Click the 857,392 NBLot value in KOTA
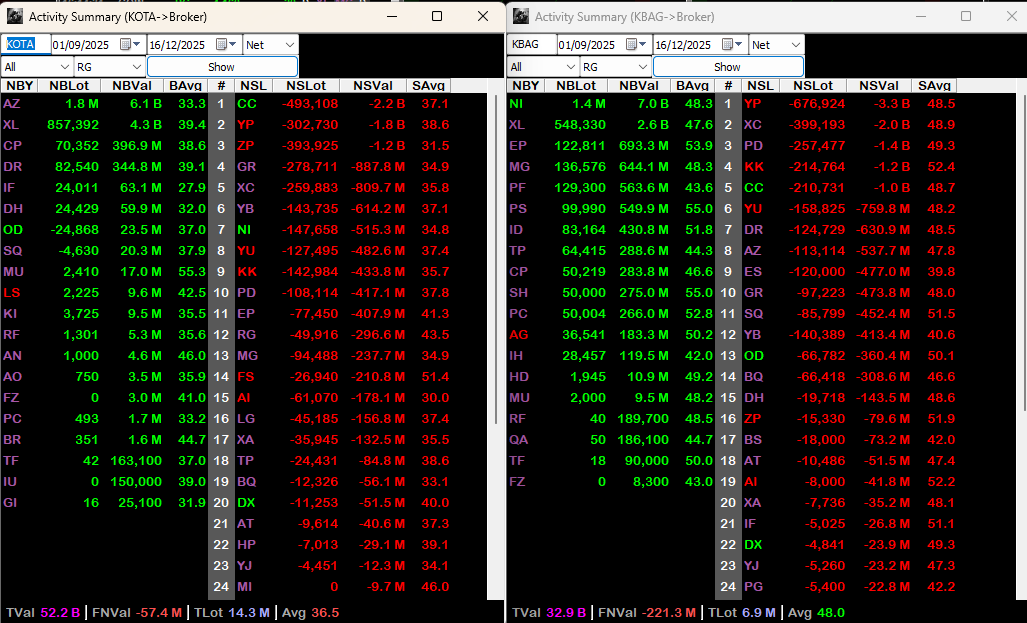Image resolution: width=1027 pixels, height=623 pixels. [73, 124]
